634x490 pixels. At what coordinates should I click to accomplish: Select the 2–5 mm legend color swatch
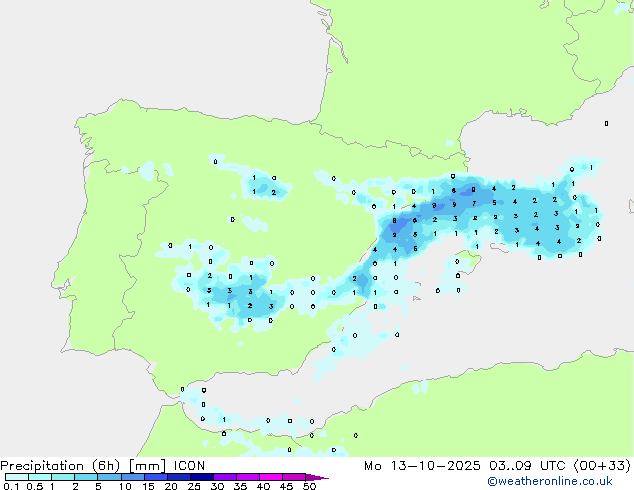coord(86,477)
